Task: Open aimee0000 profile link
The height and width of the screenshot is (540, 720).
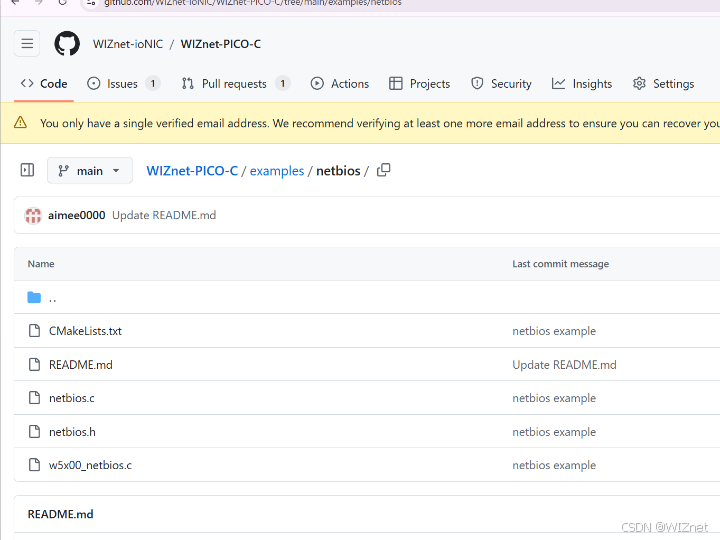Action: pyautogui.click(x=77, y=215)
